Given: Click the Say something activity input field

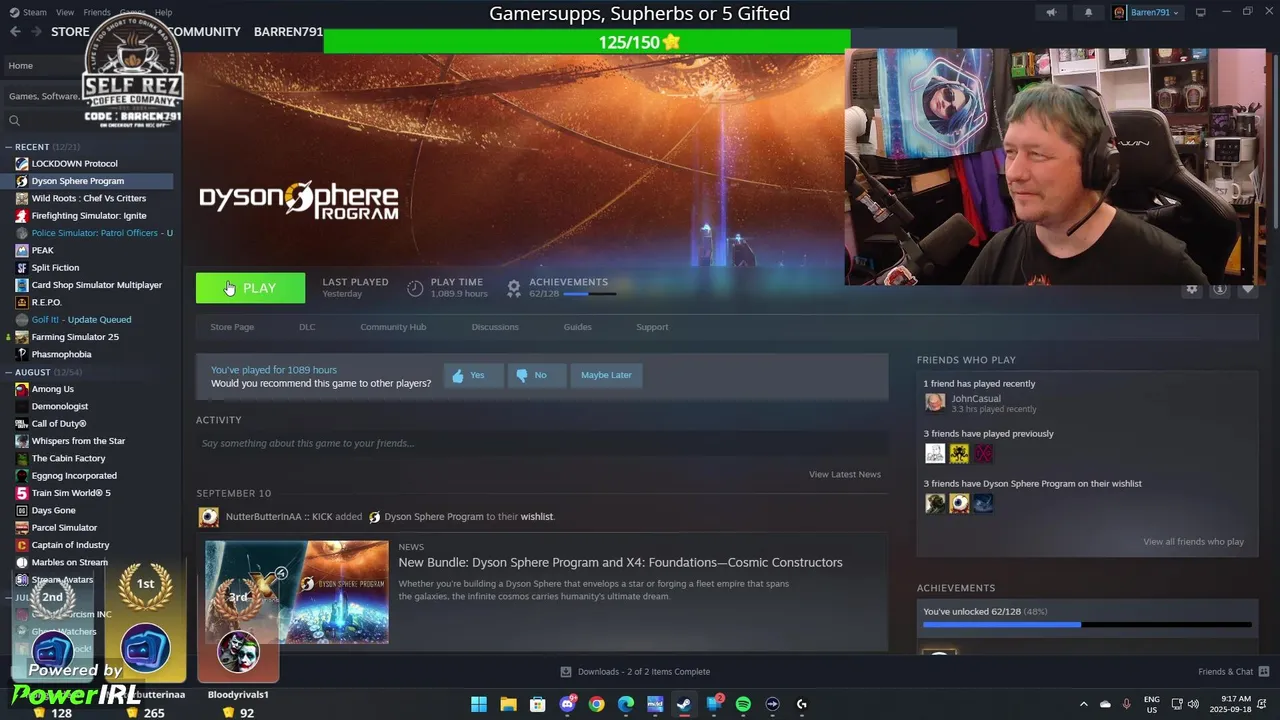Looking at the screenshot, I should tap(541, 443).
